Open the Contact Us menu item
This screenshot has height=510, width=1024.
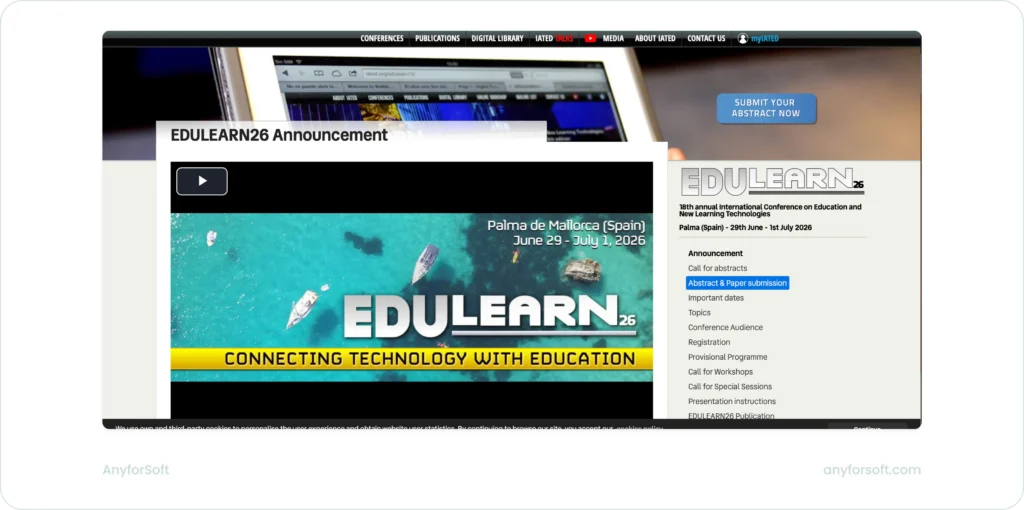click(706, 39)
